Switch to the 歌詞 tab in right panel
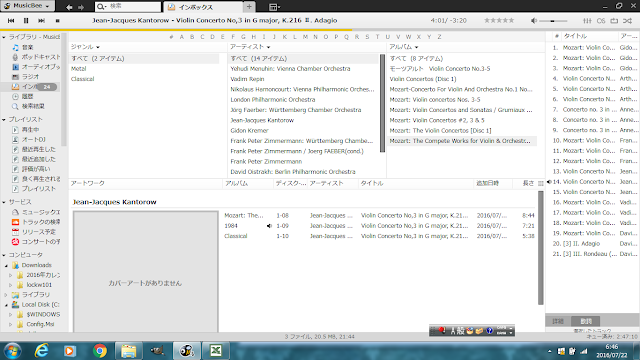 [586, 321]
